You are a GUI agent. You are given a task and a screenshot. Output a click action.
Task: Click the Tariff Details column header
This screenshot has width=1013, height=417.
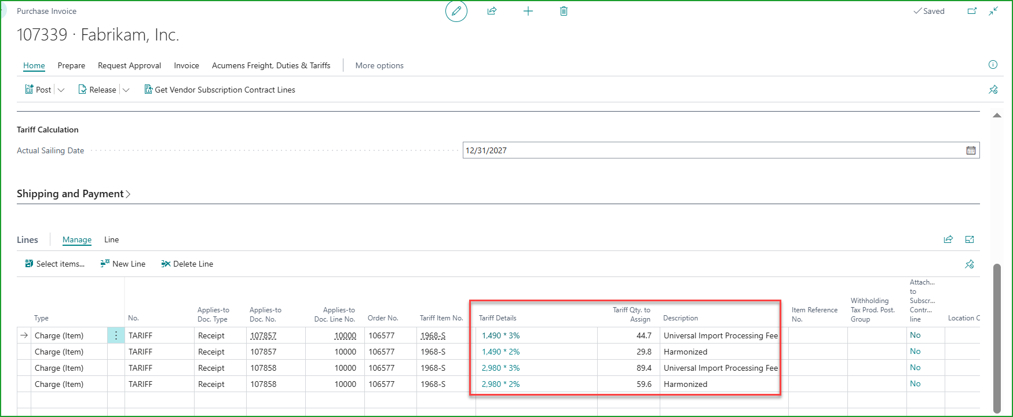pos(497,318)
